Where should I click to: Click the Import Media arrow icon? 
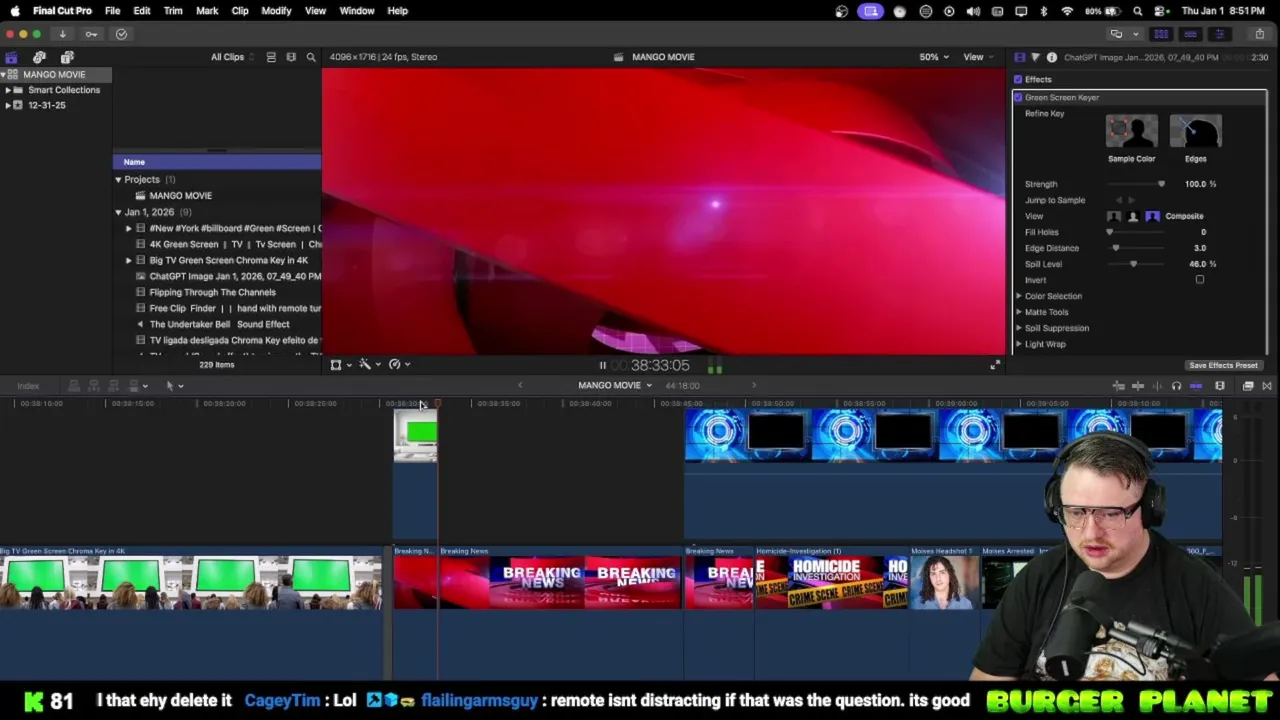(x=62, y=34)
